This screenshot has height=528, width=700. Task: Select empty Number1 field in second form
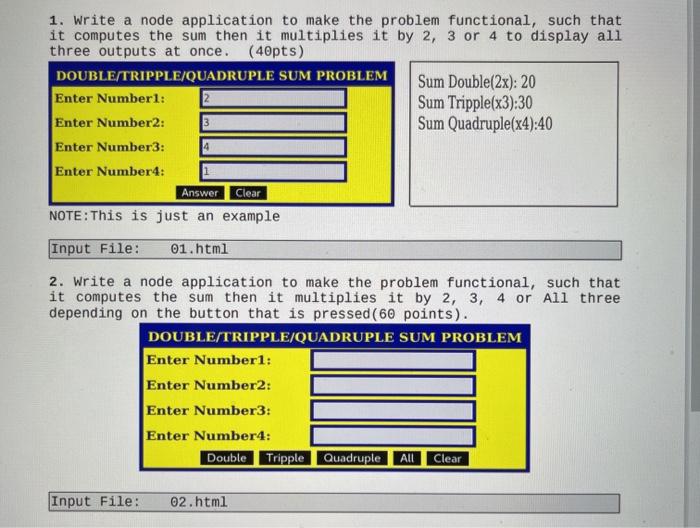pyautogui.click(x=393, y=360)
